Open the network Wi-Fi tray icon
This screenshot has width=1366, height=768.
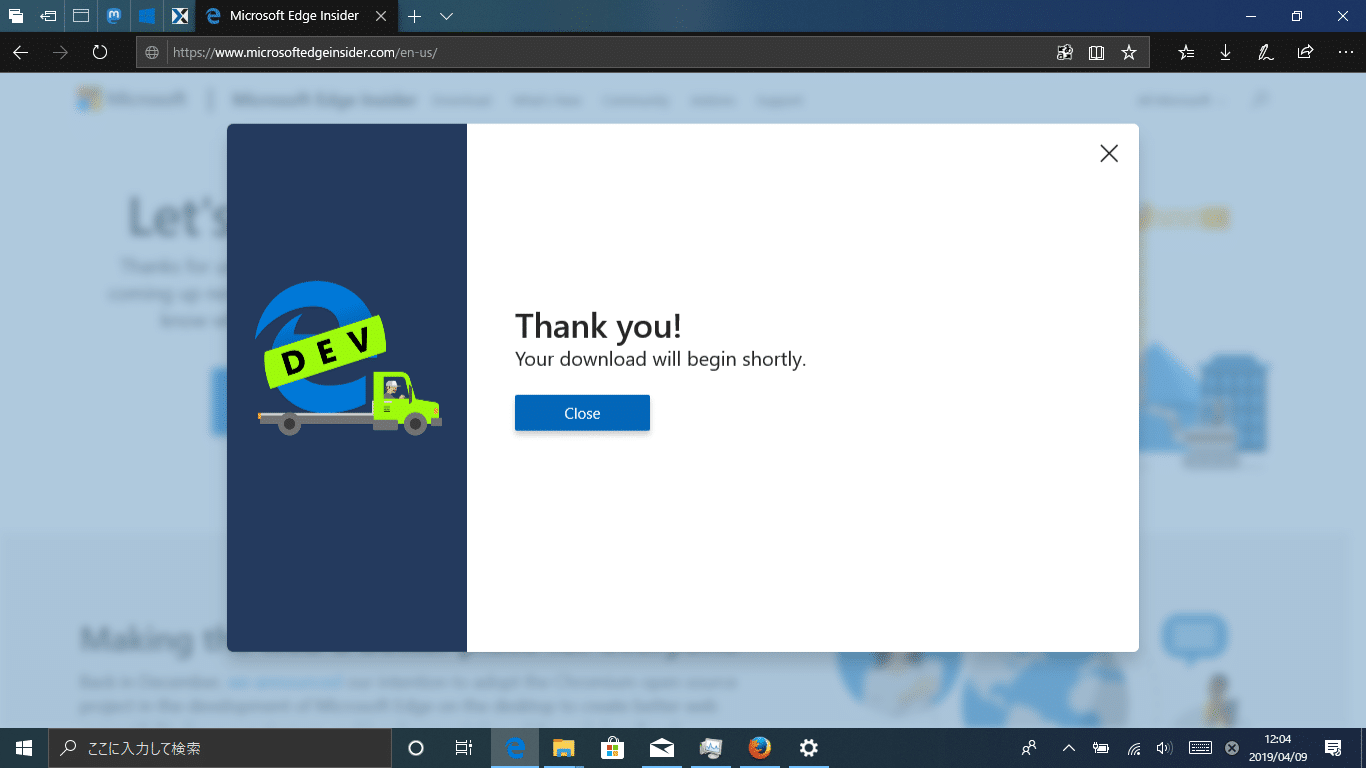tap(1134, 748)
